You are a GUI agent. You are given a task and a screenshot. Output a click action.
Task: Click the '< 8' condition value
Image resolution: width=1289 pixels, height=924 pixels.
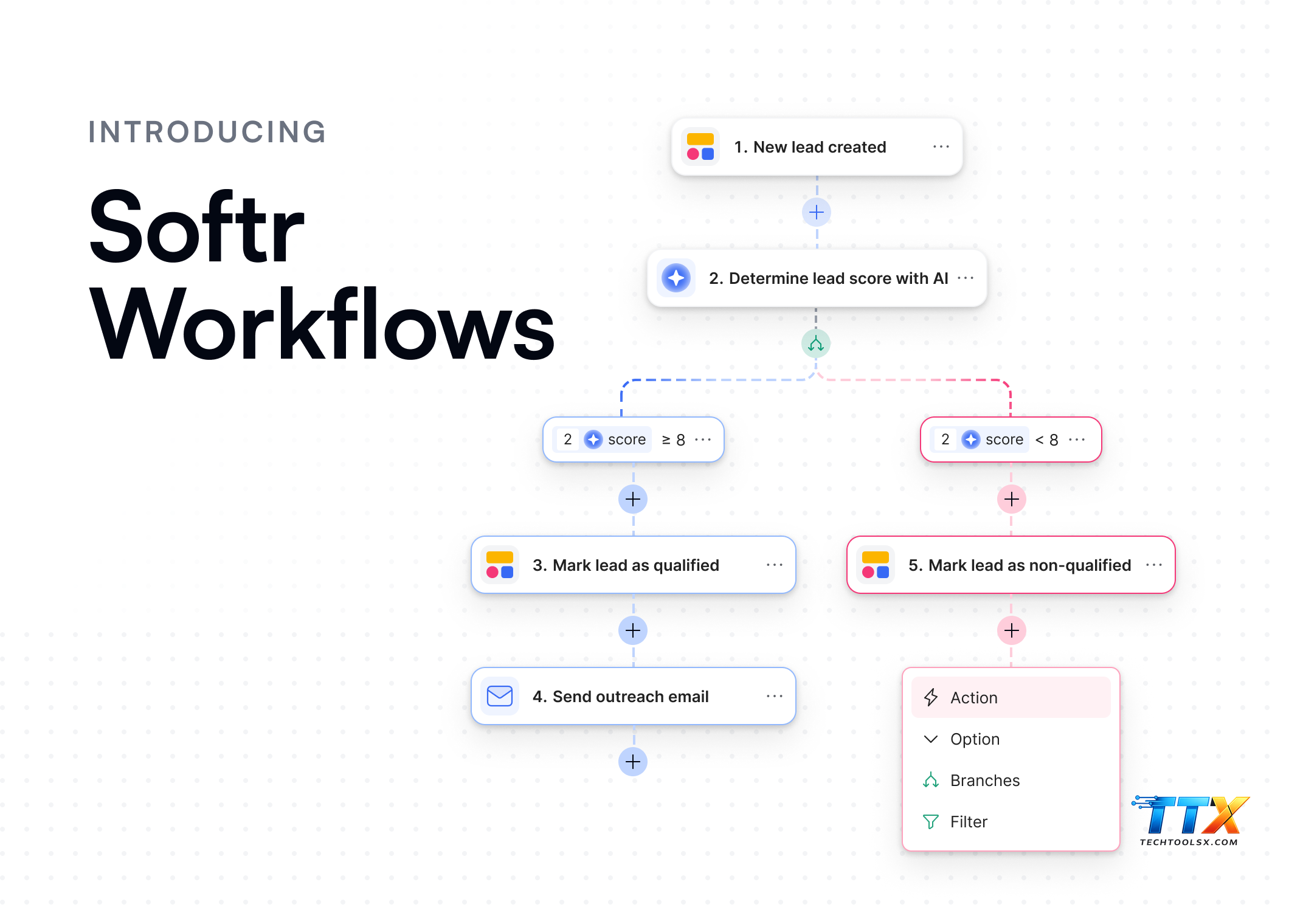click(1046, 440)
